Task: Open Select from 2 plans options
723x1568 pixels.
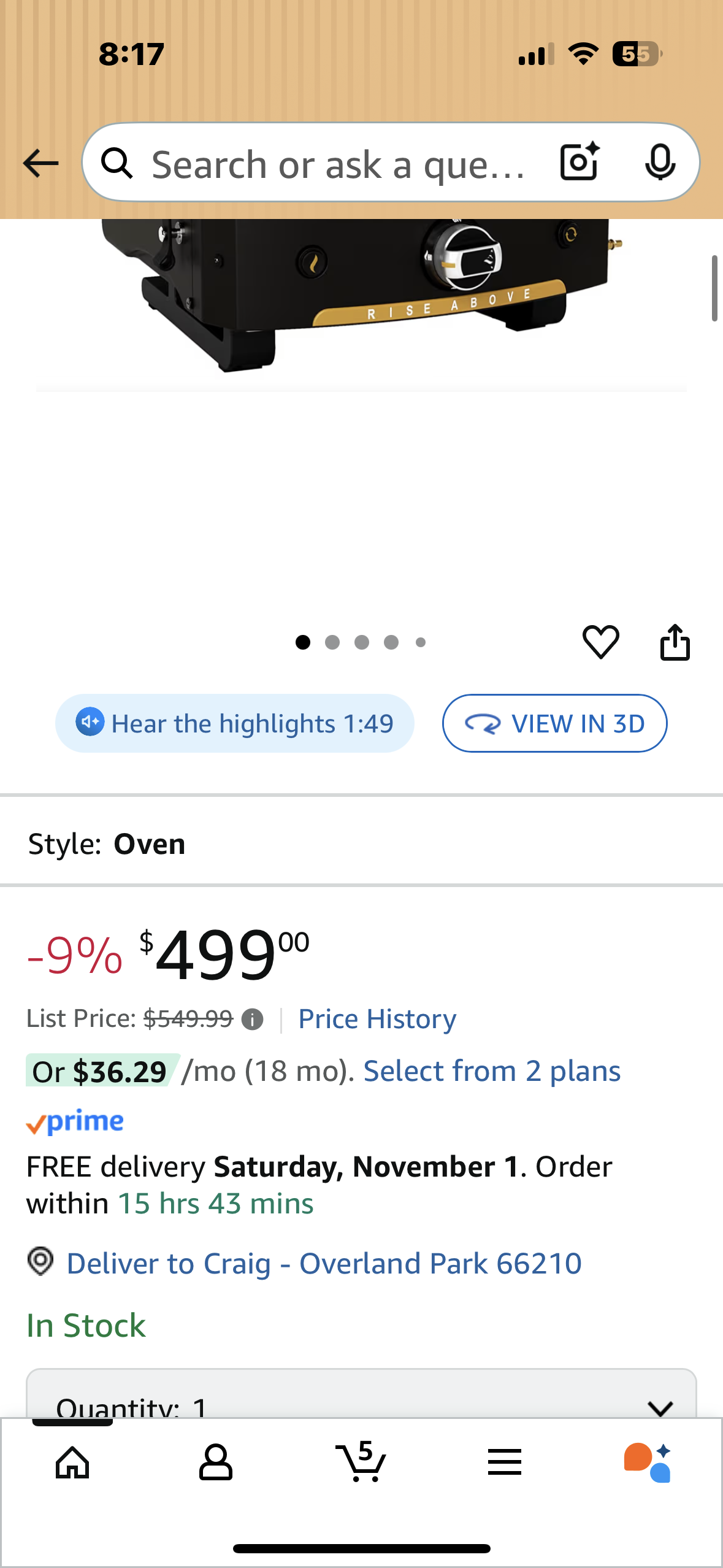Action: pyautogui.click(x=492, y=1071)
